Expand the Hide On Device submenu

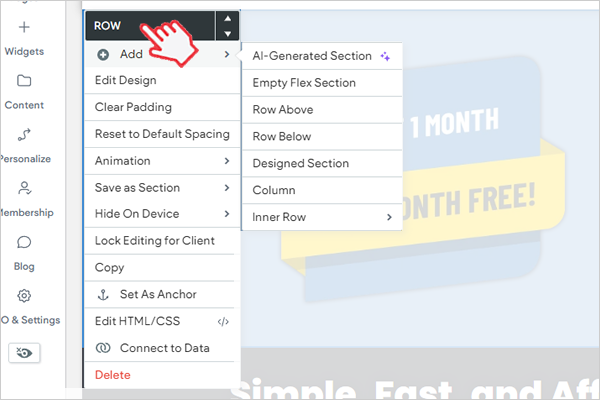click(x=227, y=214)
